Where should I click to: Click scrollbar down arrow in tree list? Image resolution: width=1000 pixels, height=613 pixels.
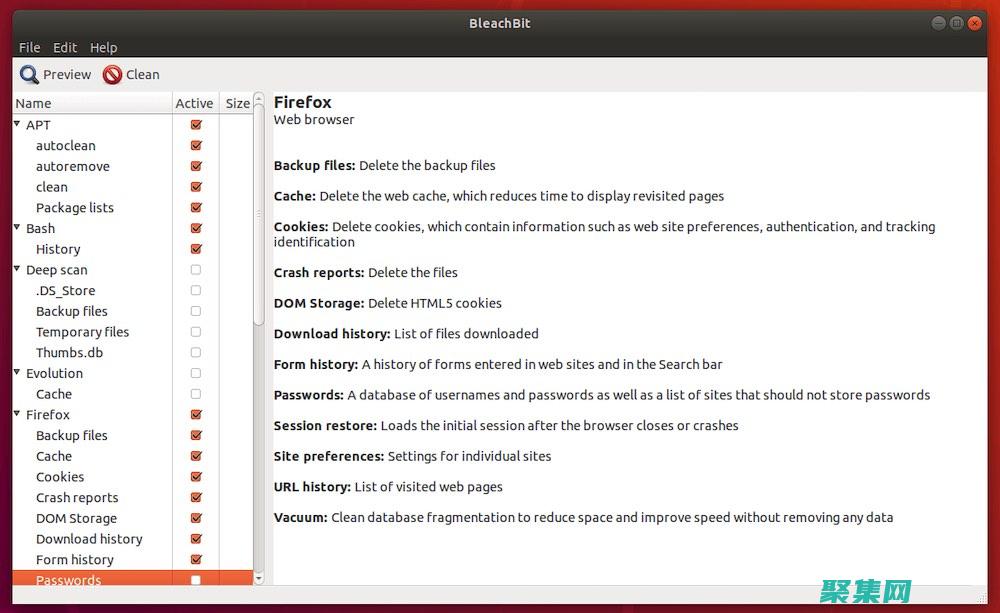(259, 578)
